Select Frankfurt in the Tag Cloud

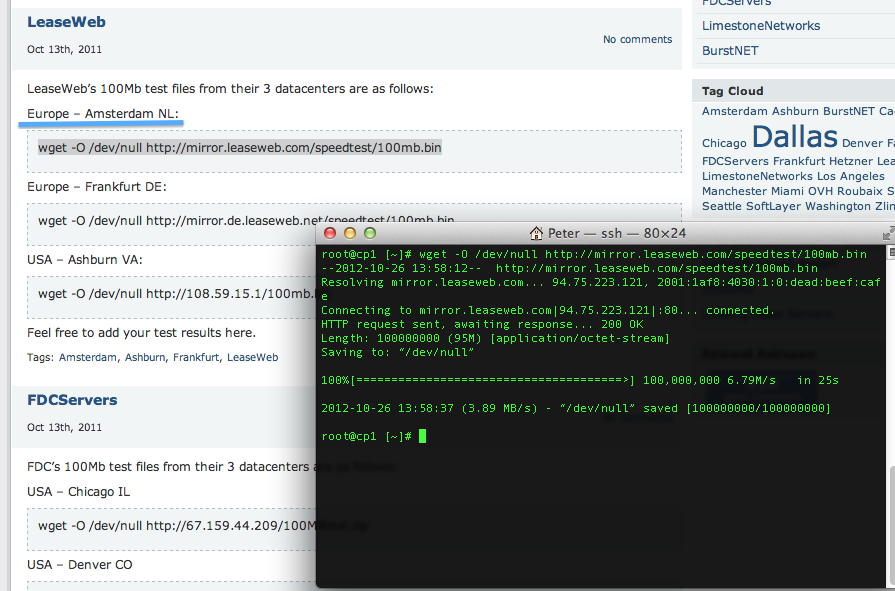pyautogui.click(x=799, y=162)
